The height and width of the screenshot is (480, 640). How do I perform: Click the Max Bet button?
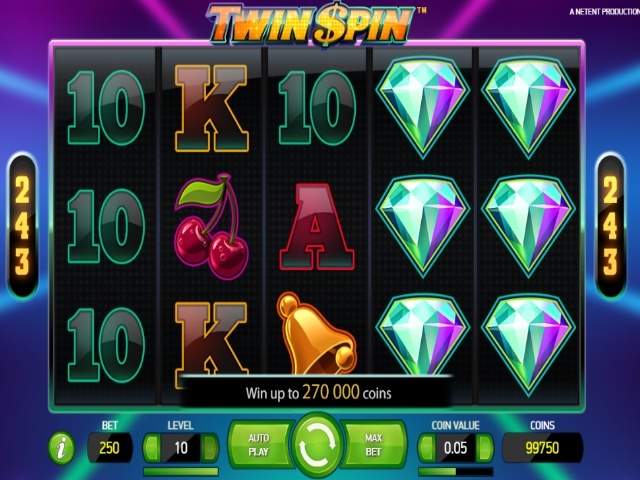[x=373, y=445]
